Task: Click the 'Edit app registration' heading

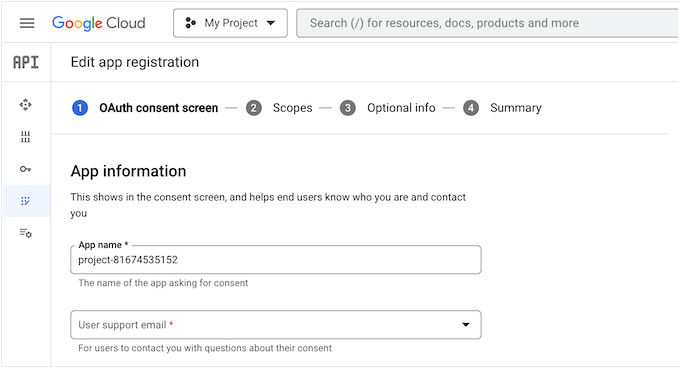Action: [135, 62]
